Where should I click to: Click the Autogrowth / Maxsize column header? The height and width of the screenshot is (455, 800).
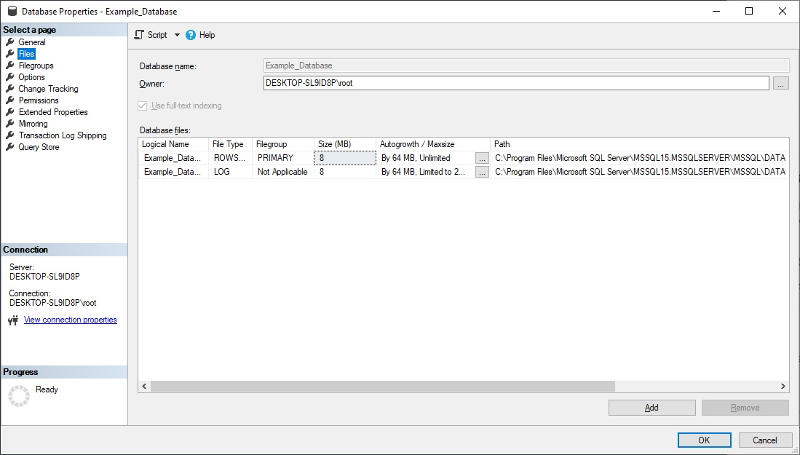pos(433,144)
